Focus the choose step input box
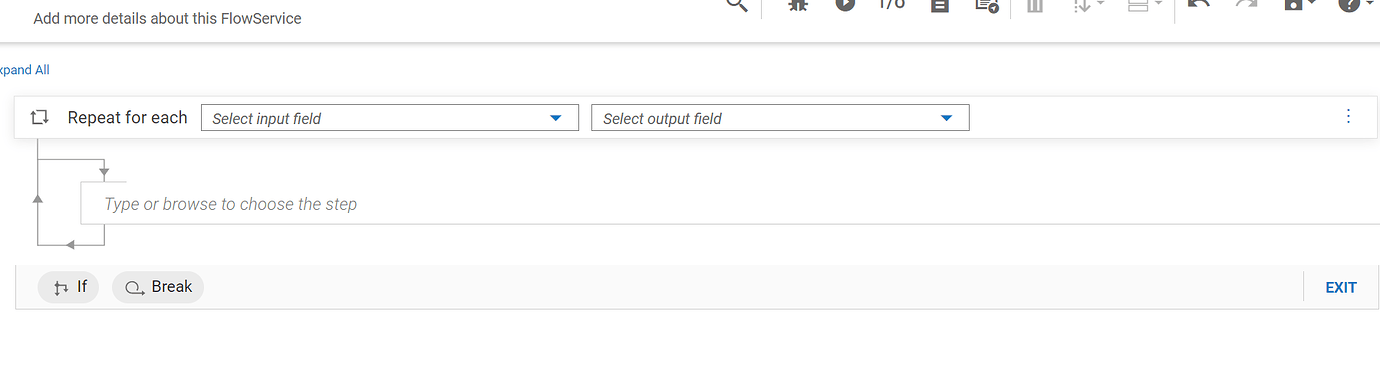Screen dimensions: 1380x380 point(730,204)
